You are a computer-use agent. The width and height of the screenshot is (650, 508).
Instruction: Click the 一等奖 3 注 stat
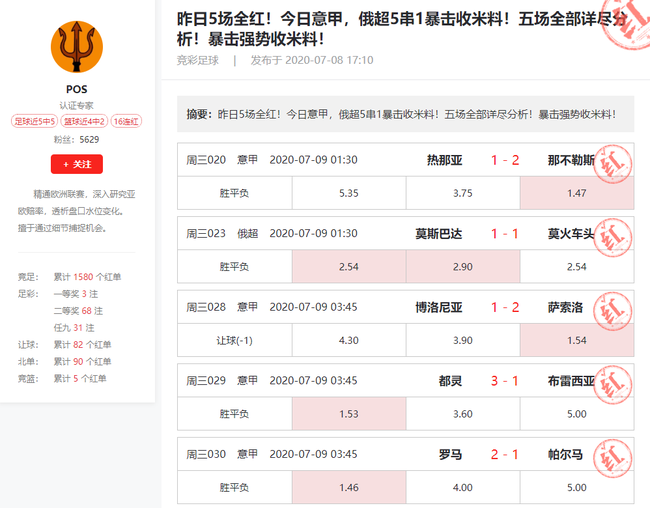pyautogui.click(x=76, y=294)
